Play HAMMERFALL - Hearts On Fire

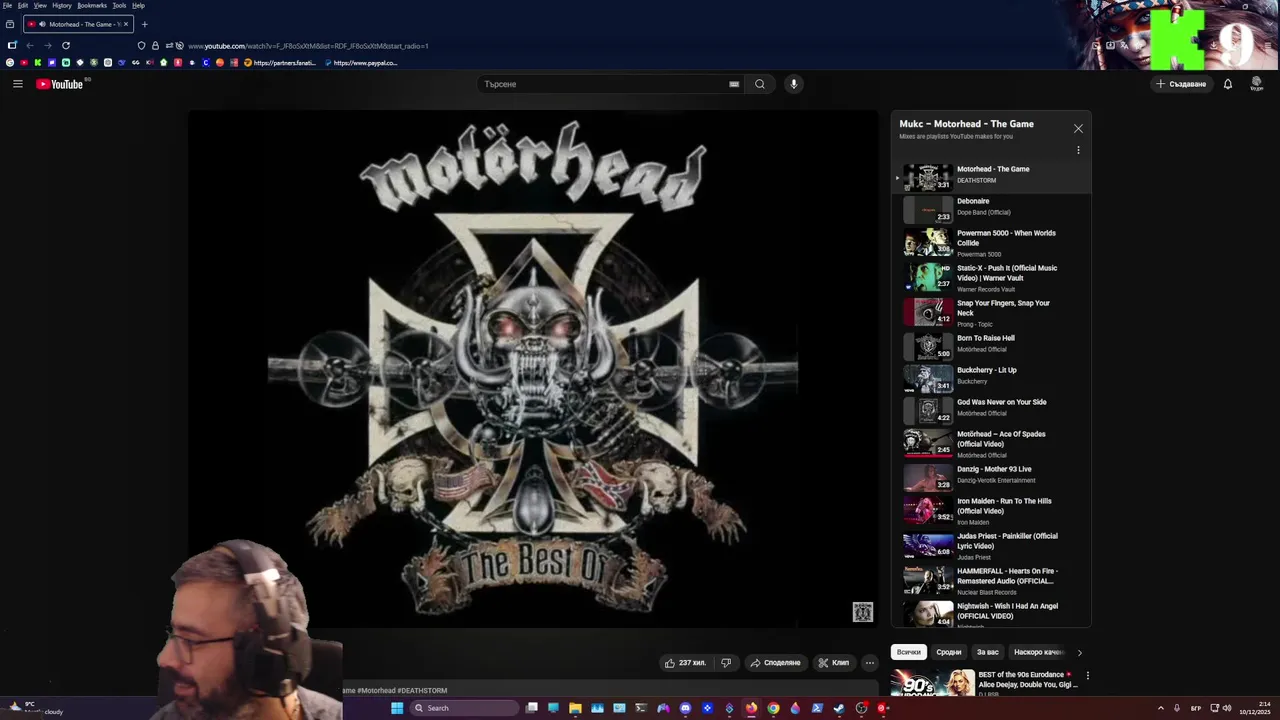click(992, 581)
